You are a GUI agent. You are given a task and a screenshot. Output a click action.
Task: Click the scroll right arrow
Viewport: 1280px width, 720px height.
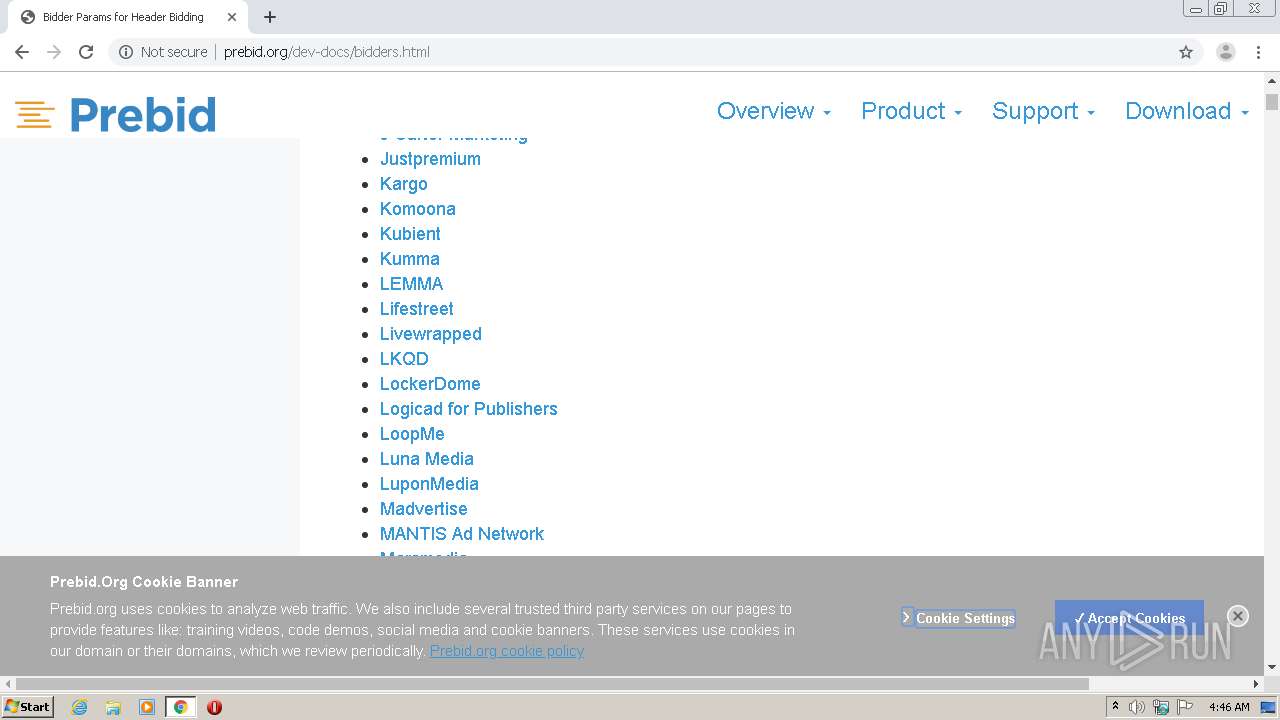[1256, 684]
